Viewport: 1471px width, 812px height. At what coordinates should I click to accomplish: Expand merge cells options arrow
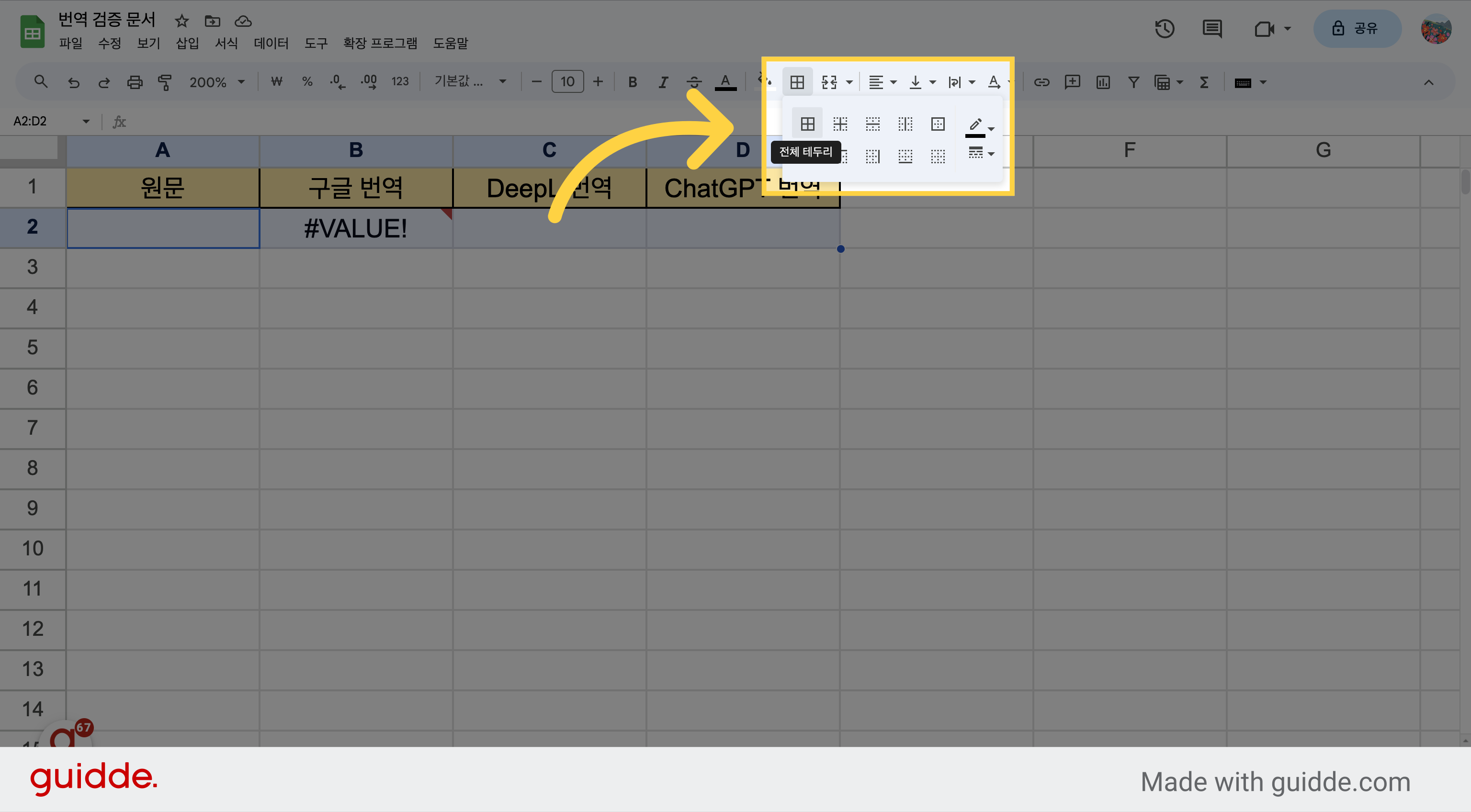click(x=850, y=82)
